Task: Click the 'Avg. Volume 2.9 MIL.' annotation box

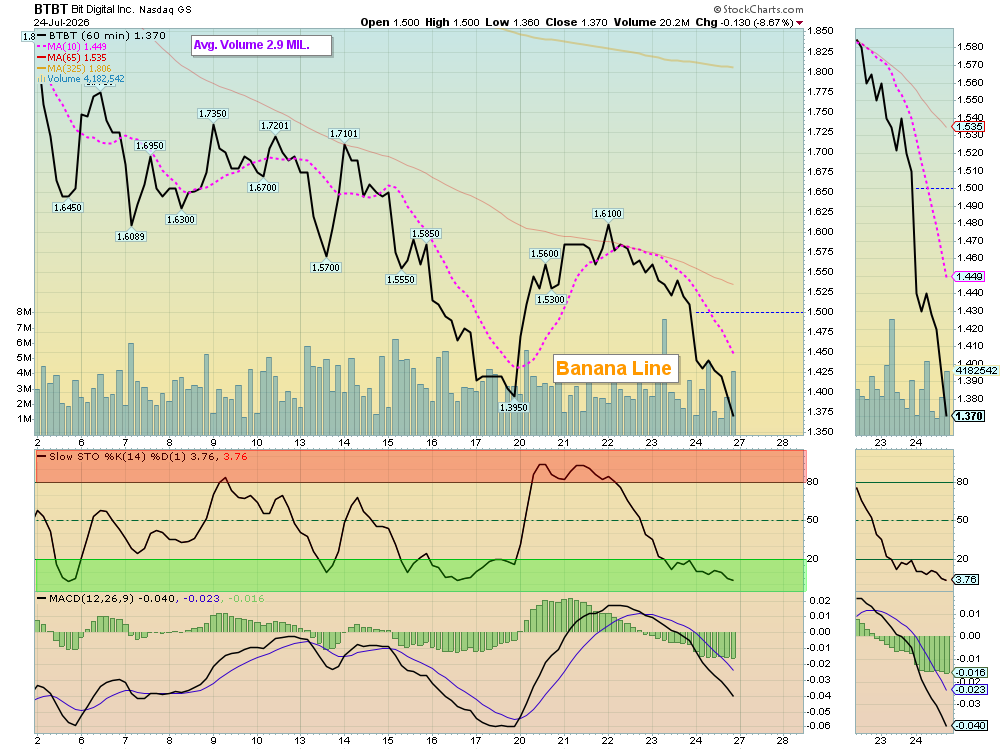Action: pyautogui.click(x=261, y=45)
